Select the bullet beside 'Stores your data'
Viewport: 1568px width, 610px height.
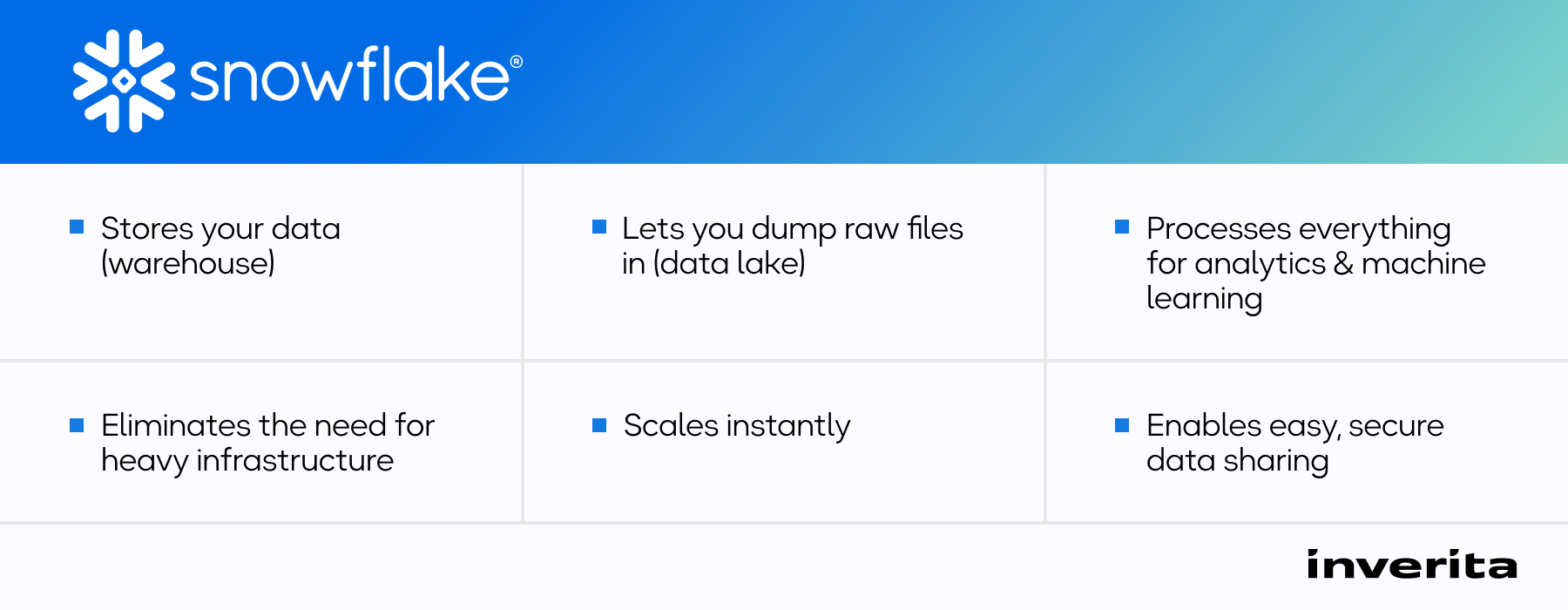(x=77, y=227)
